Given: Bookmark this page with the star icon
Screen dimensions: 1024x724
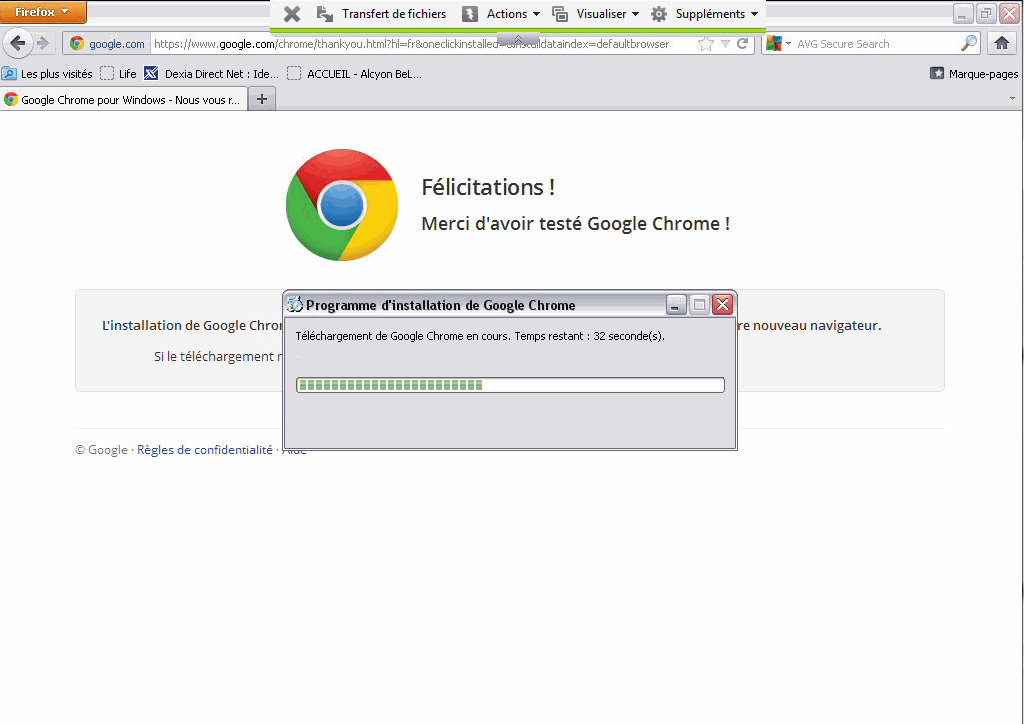Looking at the screenshot, I should tap(705, 44).
